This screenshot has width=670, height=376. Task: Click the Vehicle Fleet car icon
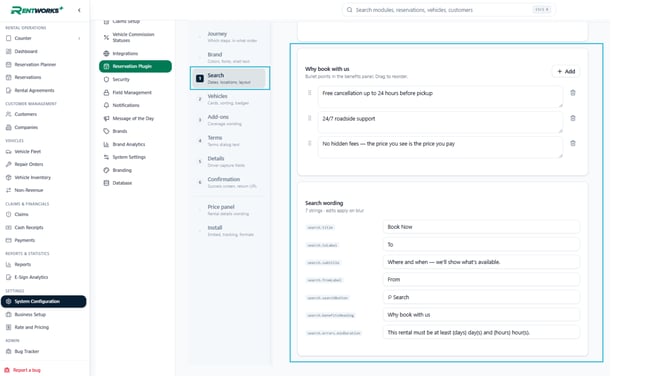[9, 151]
